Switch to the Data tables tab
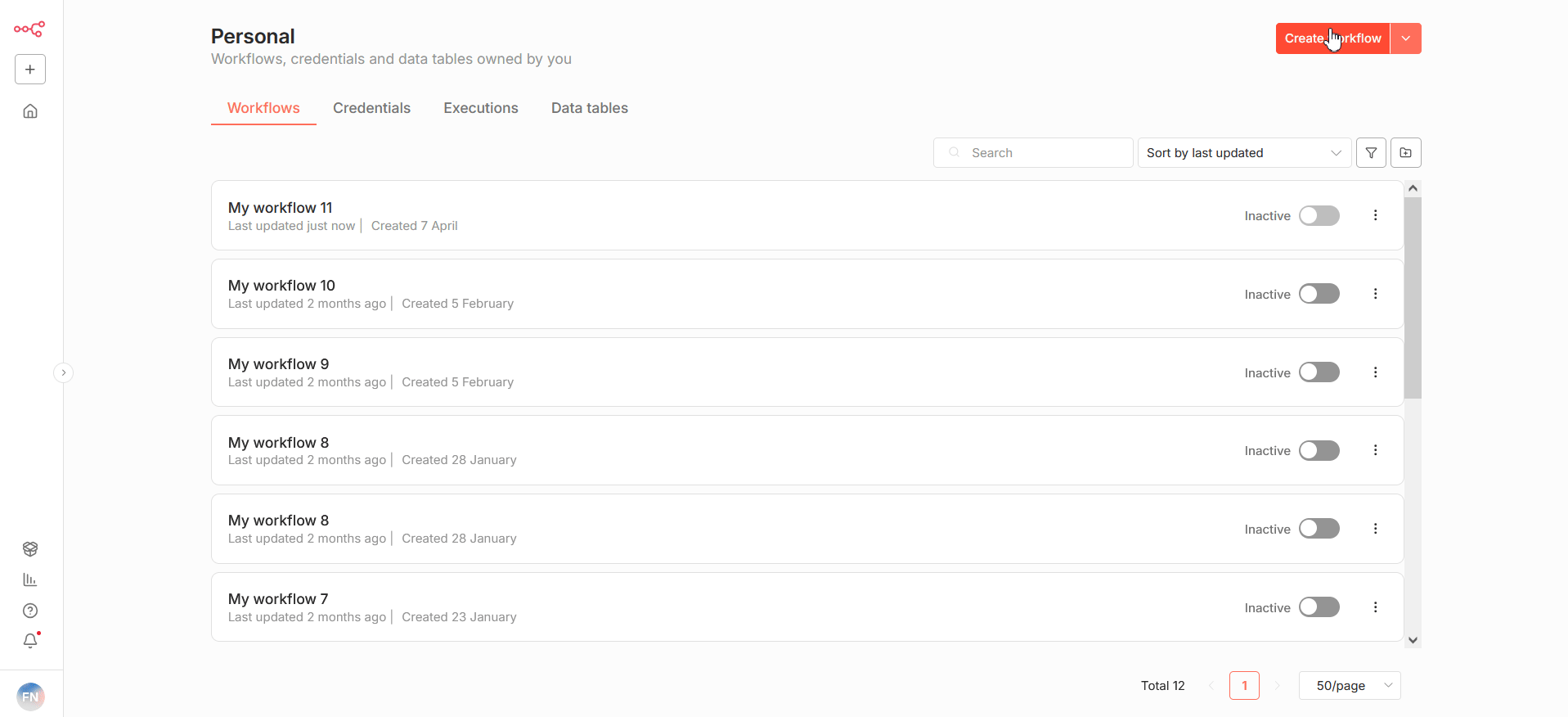 coord(590,108)
